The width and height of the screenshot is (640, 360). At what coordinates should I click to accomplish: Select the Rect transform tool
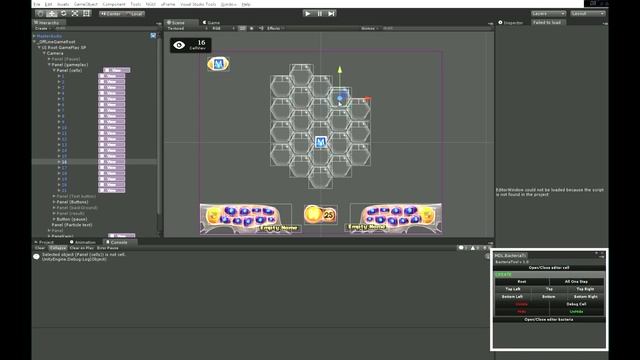pos(87,13)
